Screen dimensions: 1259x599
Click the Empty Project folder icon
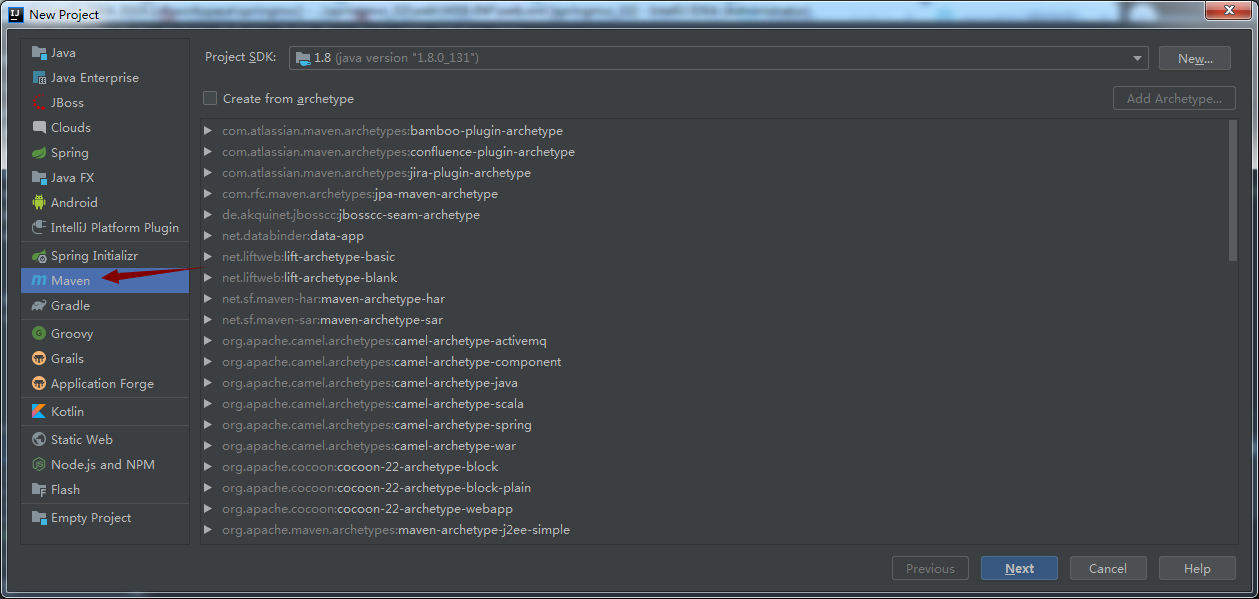tap(39, 518)
